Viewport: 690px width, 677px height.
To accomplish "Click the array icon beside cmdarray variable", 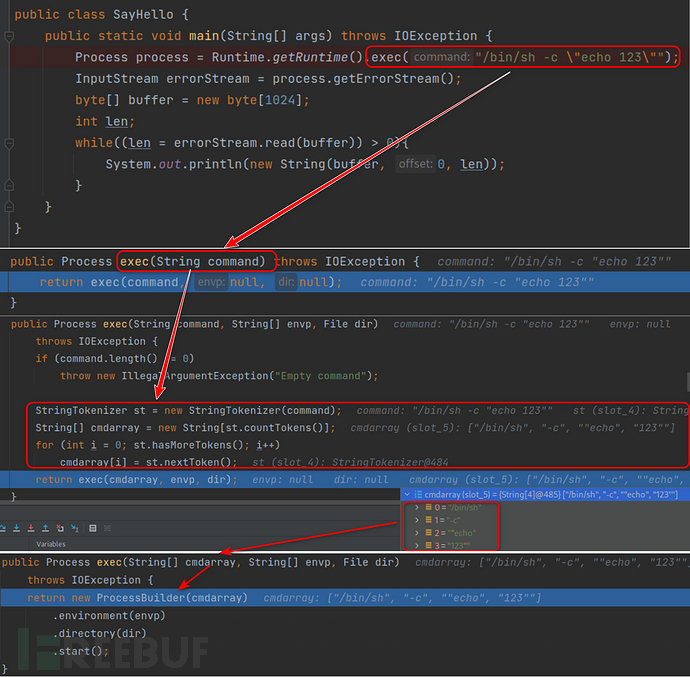I will (418, 495).
